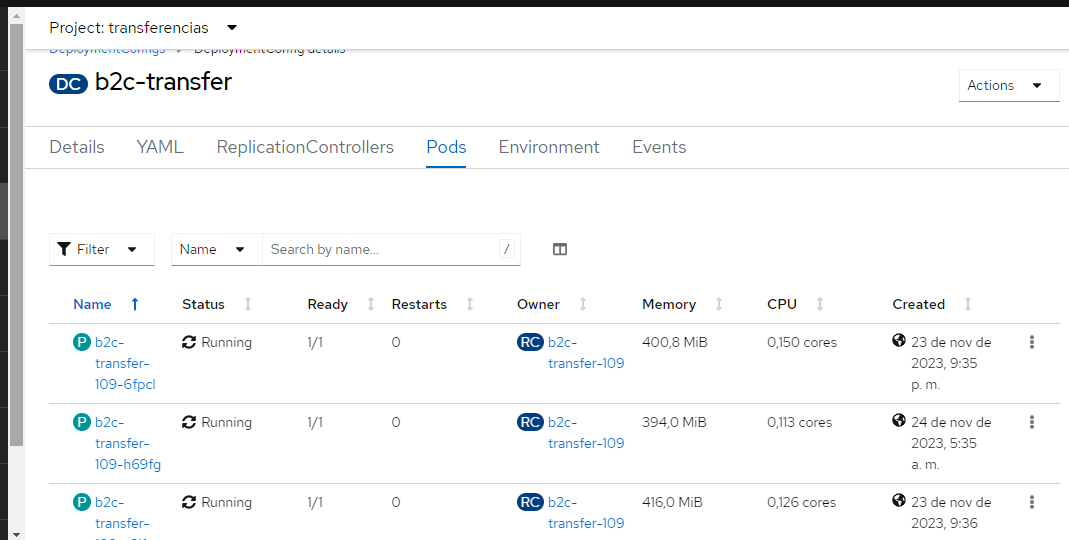Viewport: 1069px width, 540px height.
Task: Click the 416,0 MiB memory value
Action: [672, 502]
